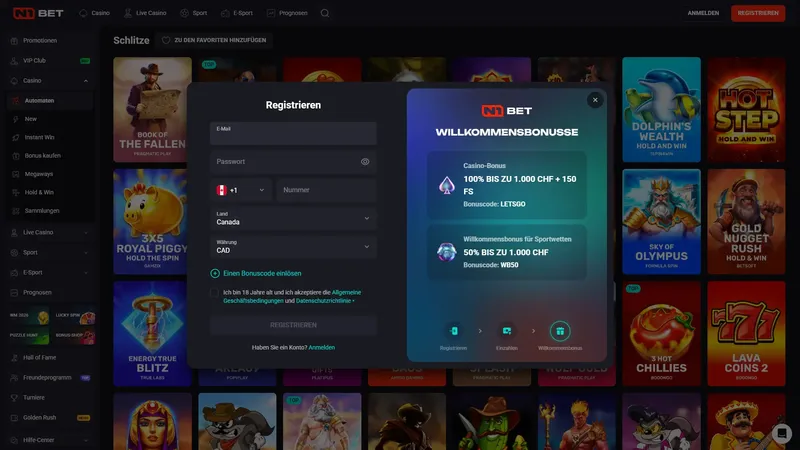The height and width of the screenshot is (450, 800).
Task: Click the plus icon for bonus code
Action: pyautogui.click(x=215, y=273)
